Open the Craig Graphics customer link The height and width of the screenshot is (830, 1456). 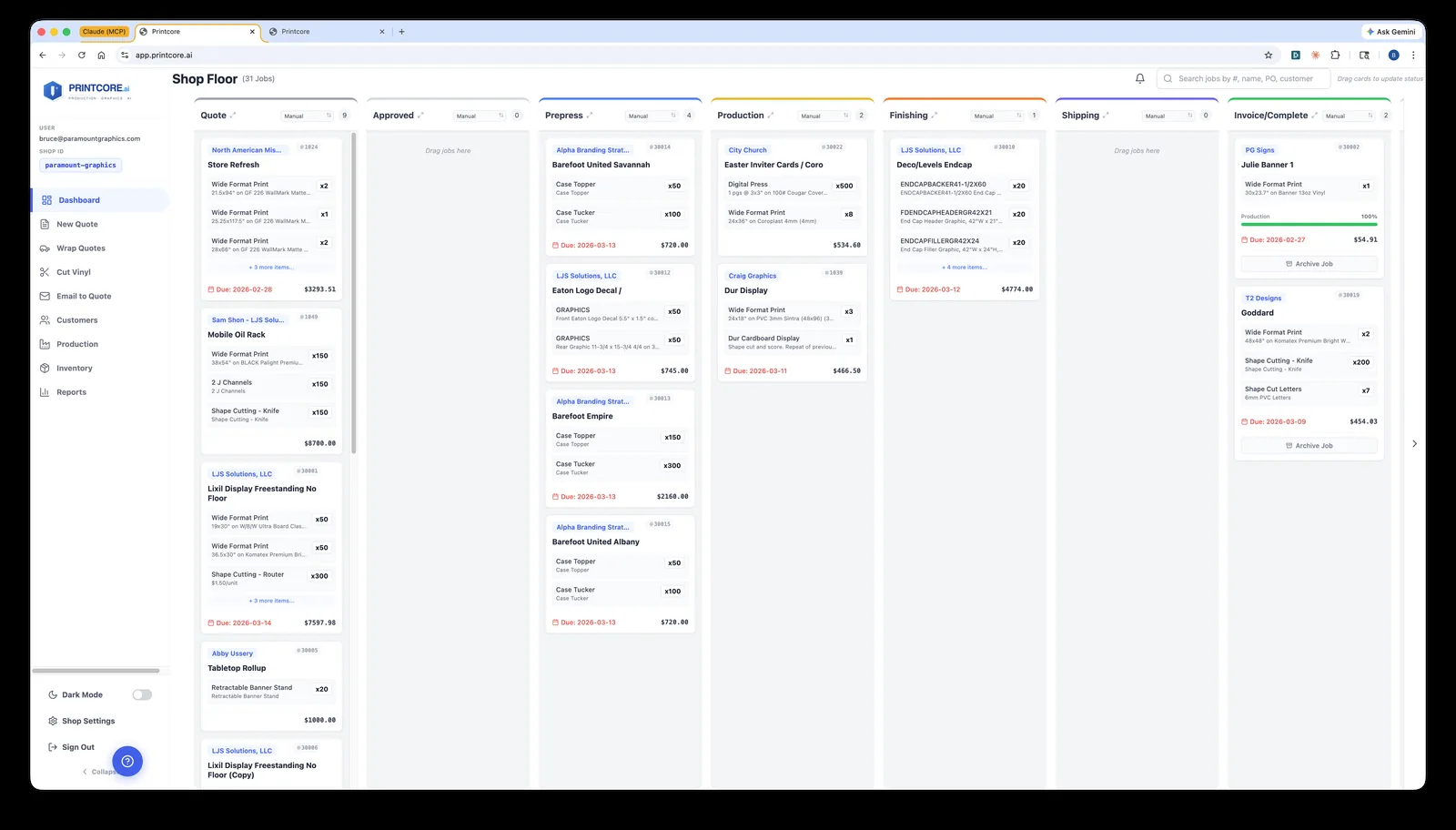click(752, 276)
